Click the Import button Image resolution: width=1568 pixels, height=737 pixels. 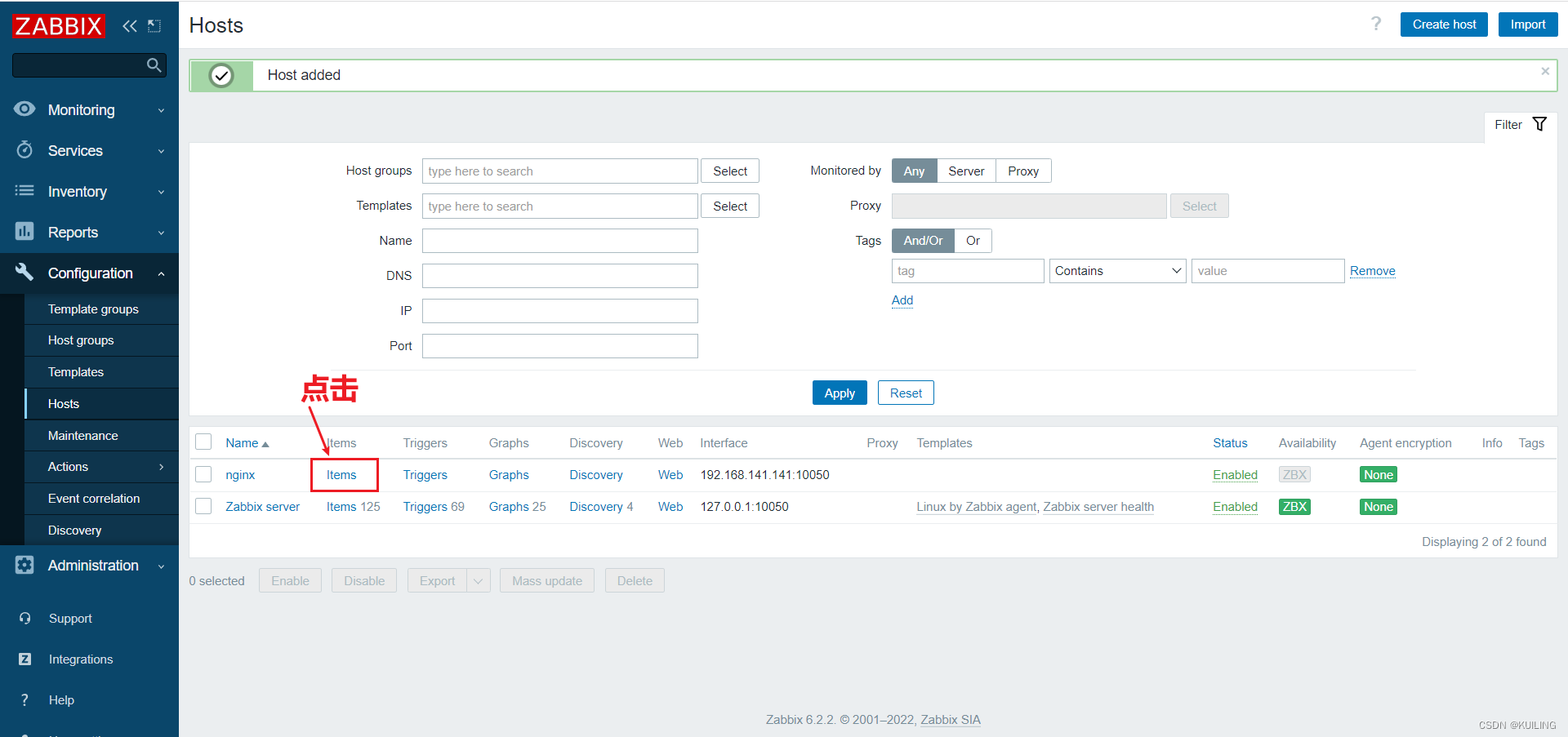1528,24
